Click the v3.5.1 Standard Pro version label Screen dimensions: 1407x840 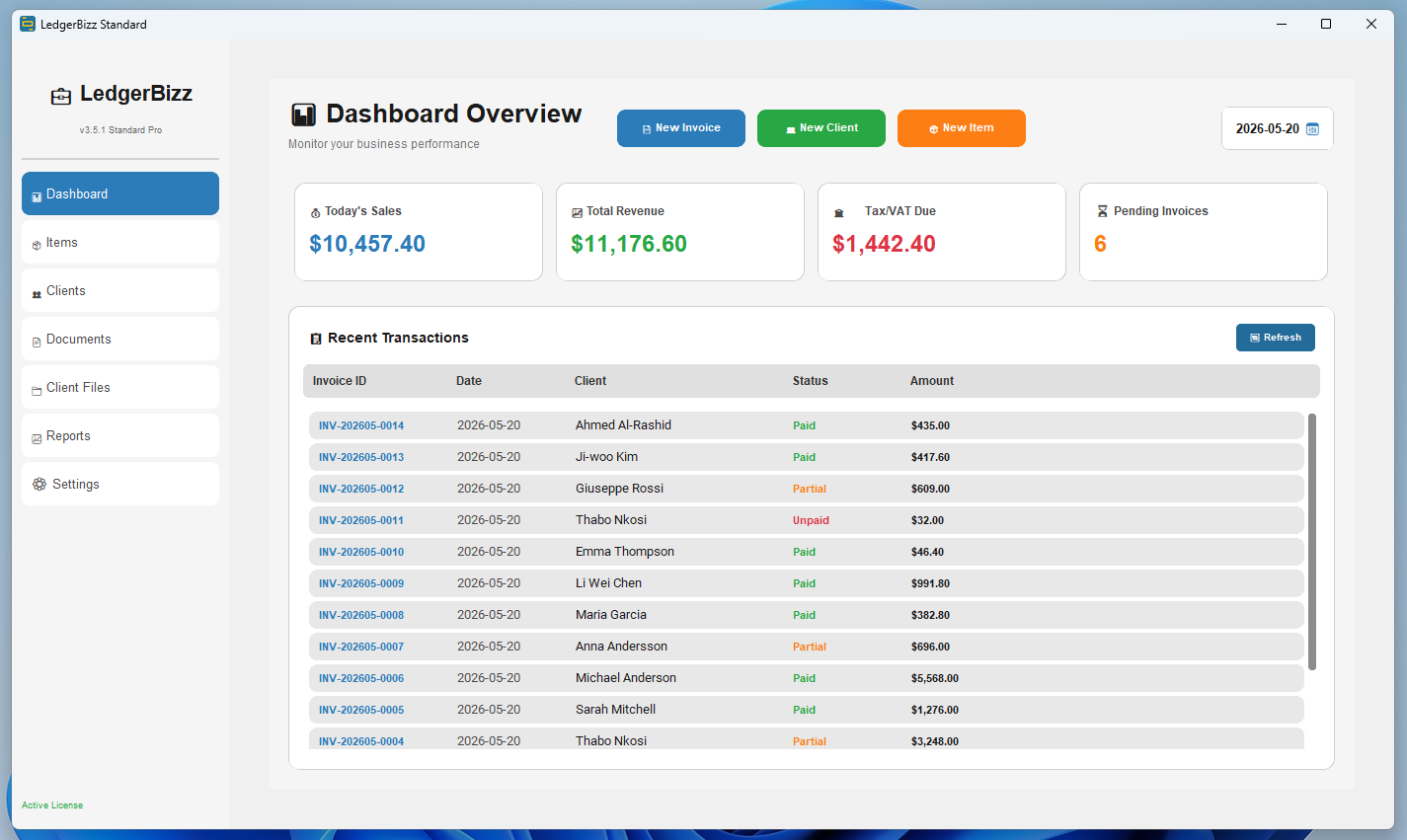(x=120, y=130)
